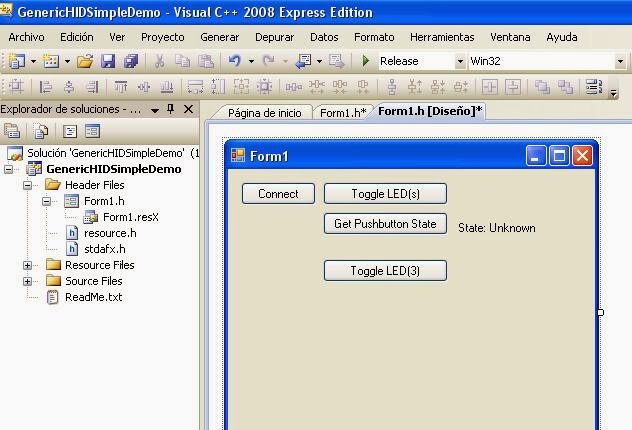
Task: Click the Copy icon in the toolbar
Action: (183, 61)
